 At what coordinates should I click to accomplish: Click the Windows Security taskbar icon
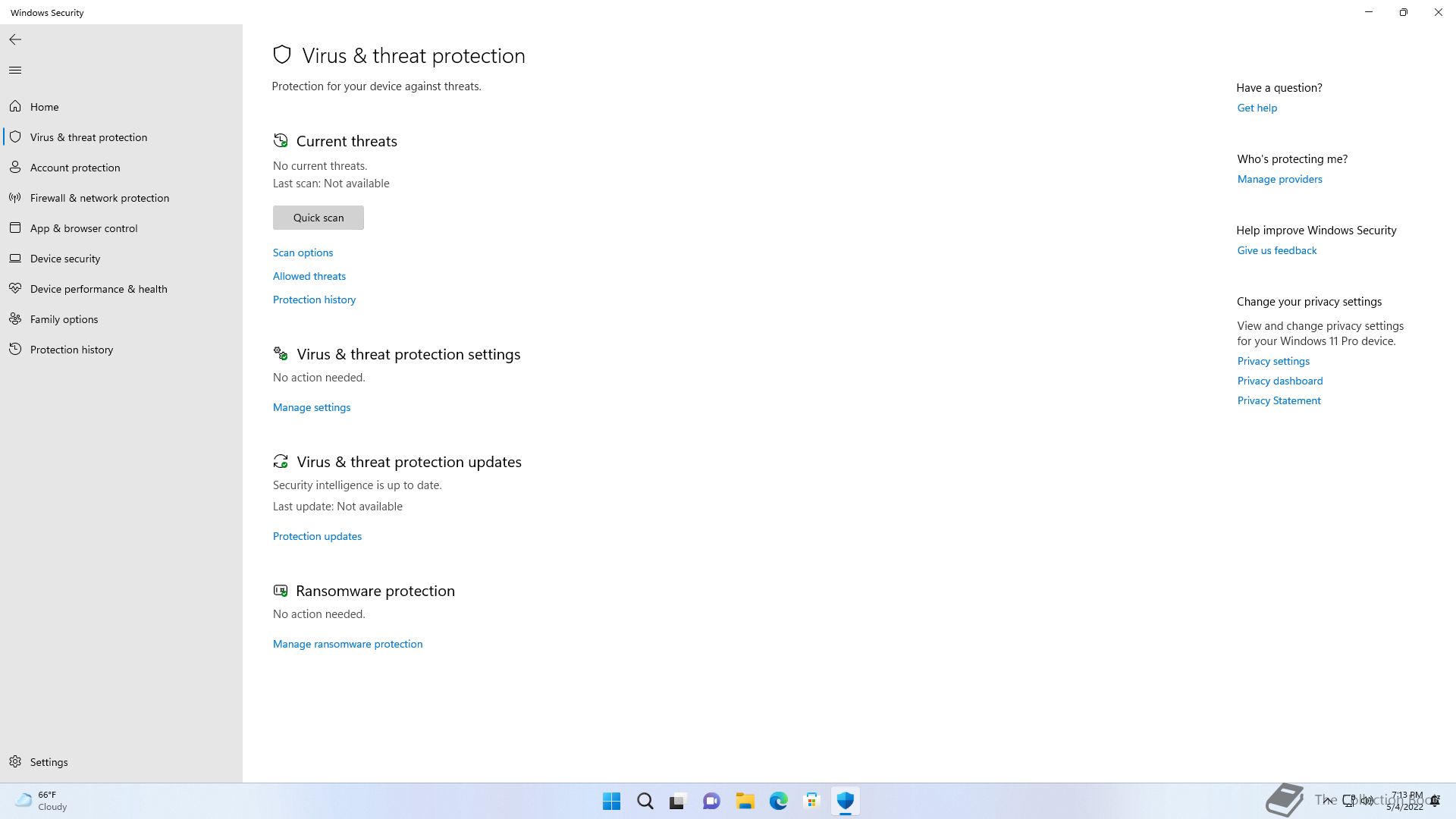click(x=845, y=801)
